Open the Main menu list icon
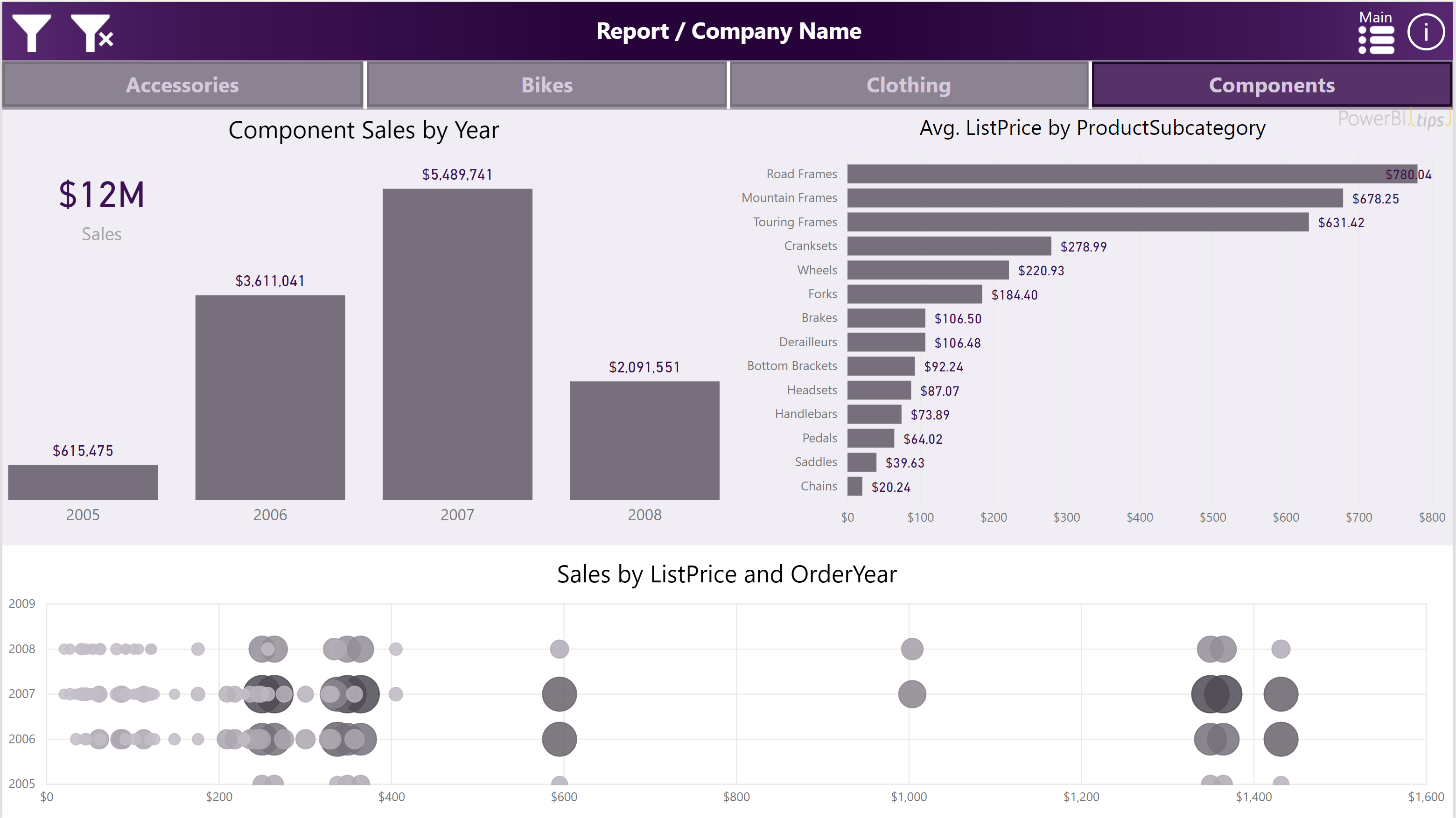The image size is (1456, 818). pyautogui.click(x=1376, y=40)
